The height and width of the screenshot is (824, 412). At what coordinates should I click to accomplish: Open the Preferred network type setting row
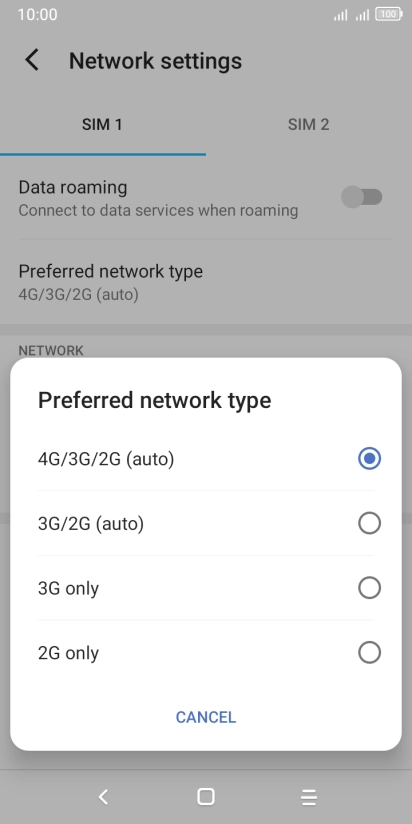pyautogui.click(x=206, y=282)
